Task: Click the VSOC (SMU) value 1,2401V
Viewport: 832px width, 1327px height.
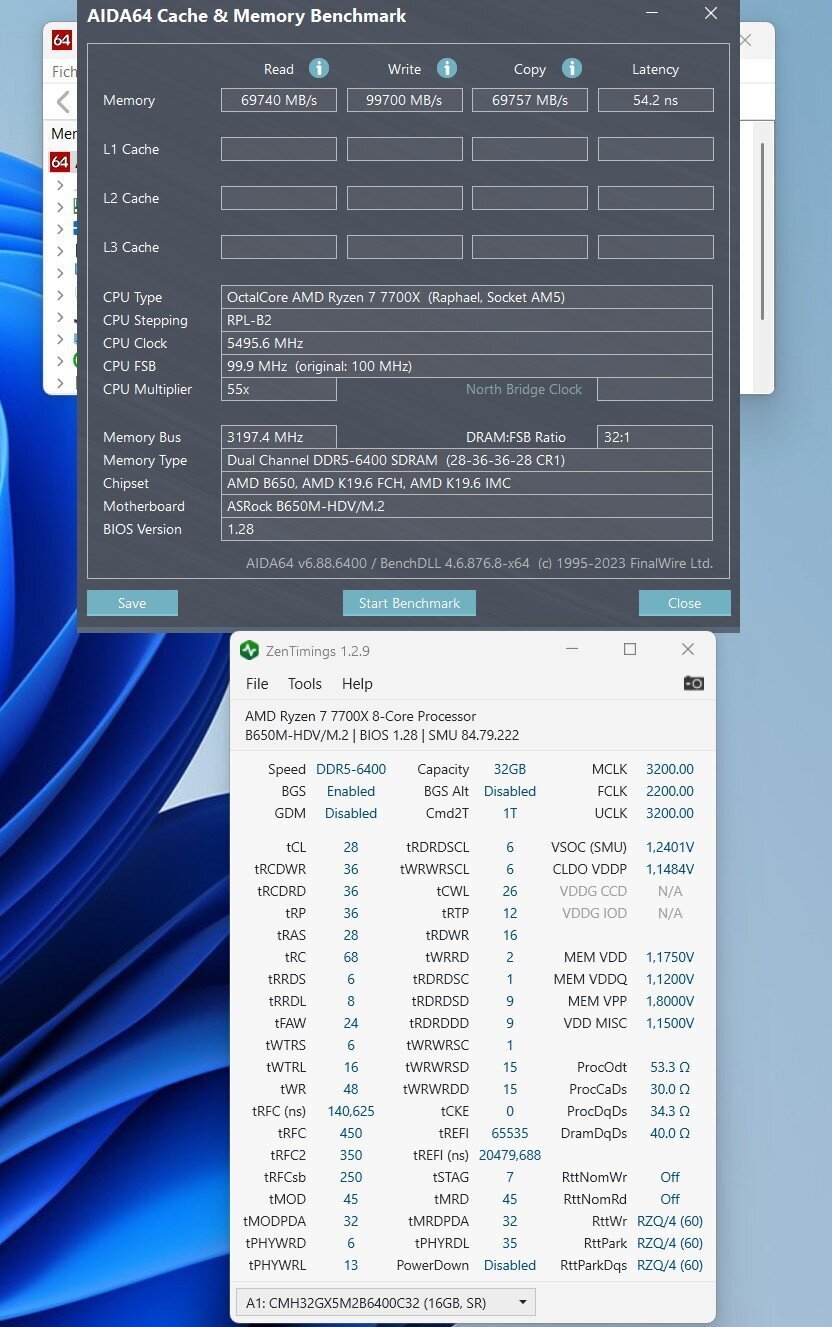Action: pos(670,847)
